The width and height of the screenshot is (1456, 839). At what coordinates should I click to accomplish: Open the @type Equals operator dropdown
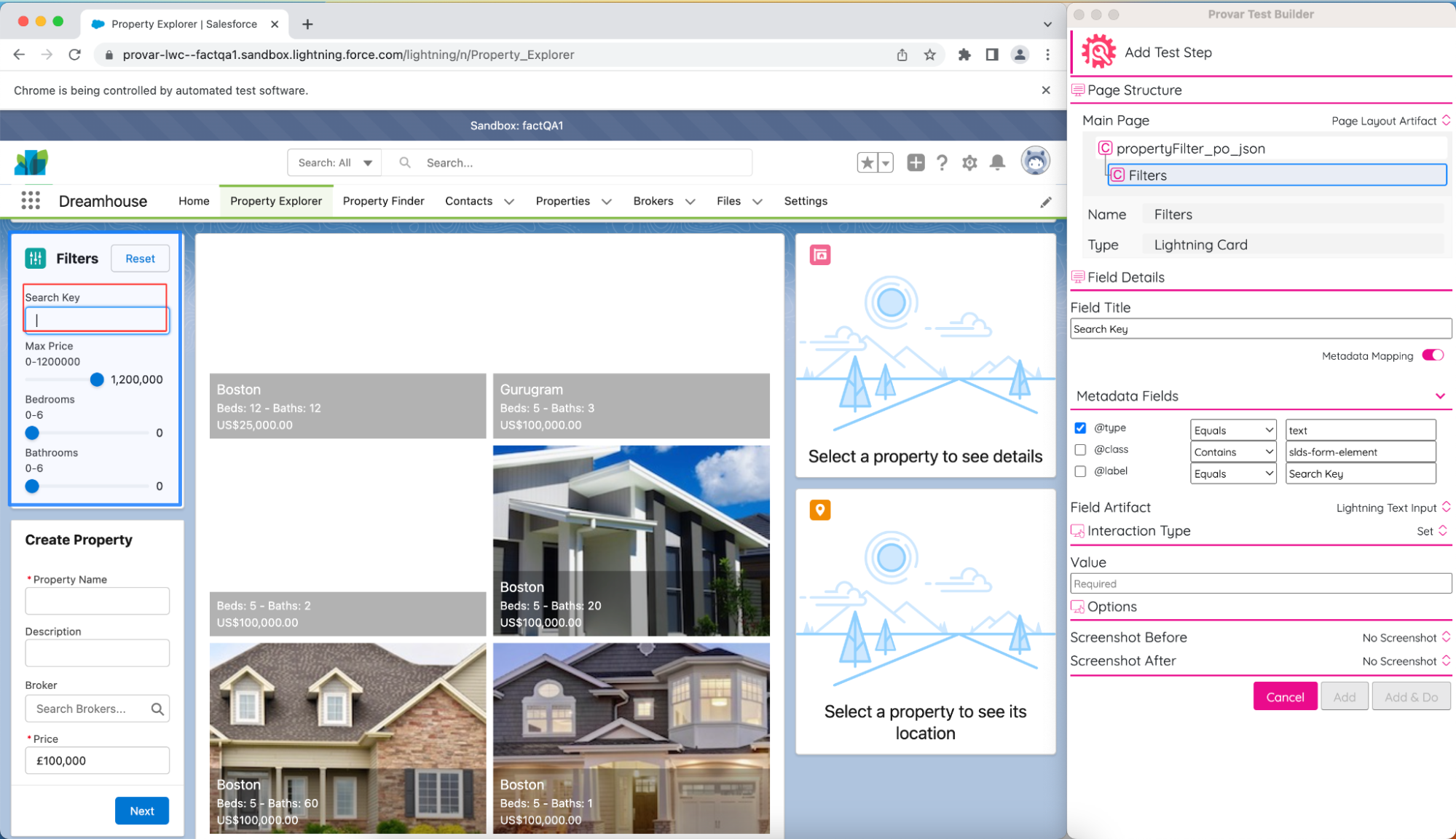[1233, 430]
